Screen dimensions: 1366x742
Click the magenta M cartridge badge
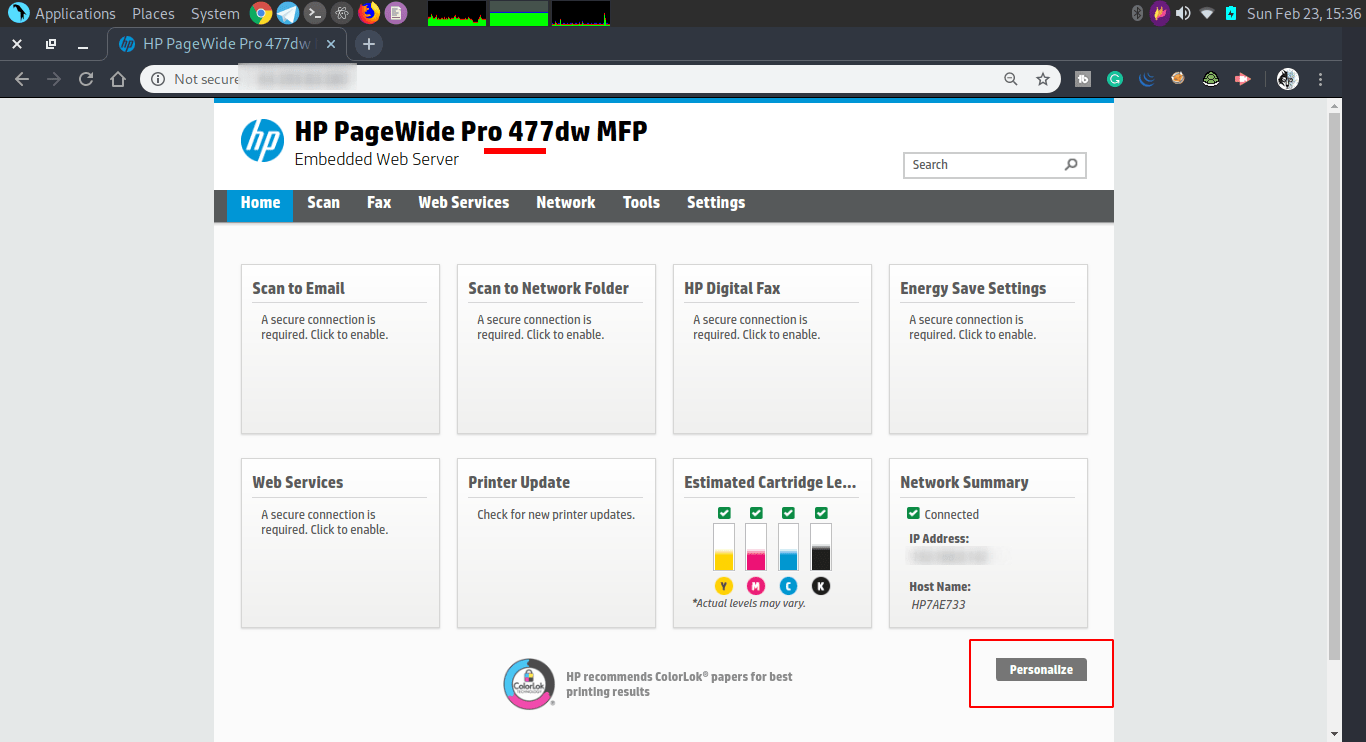756,586
